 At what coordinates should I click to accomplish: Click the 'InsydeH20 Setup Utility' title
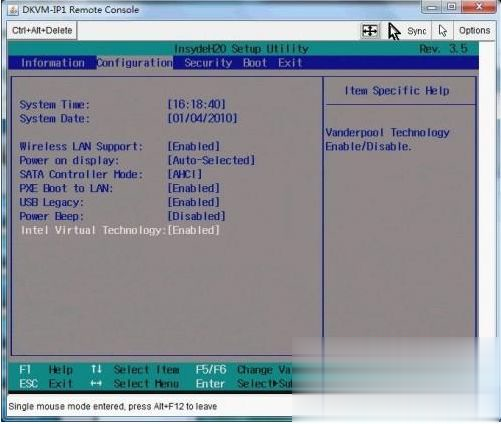point(242,49)
